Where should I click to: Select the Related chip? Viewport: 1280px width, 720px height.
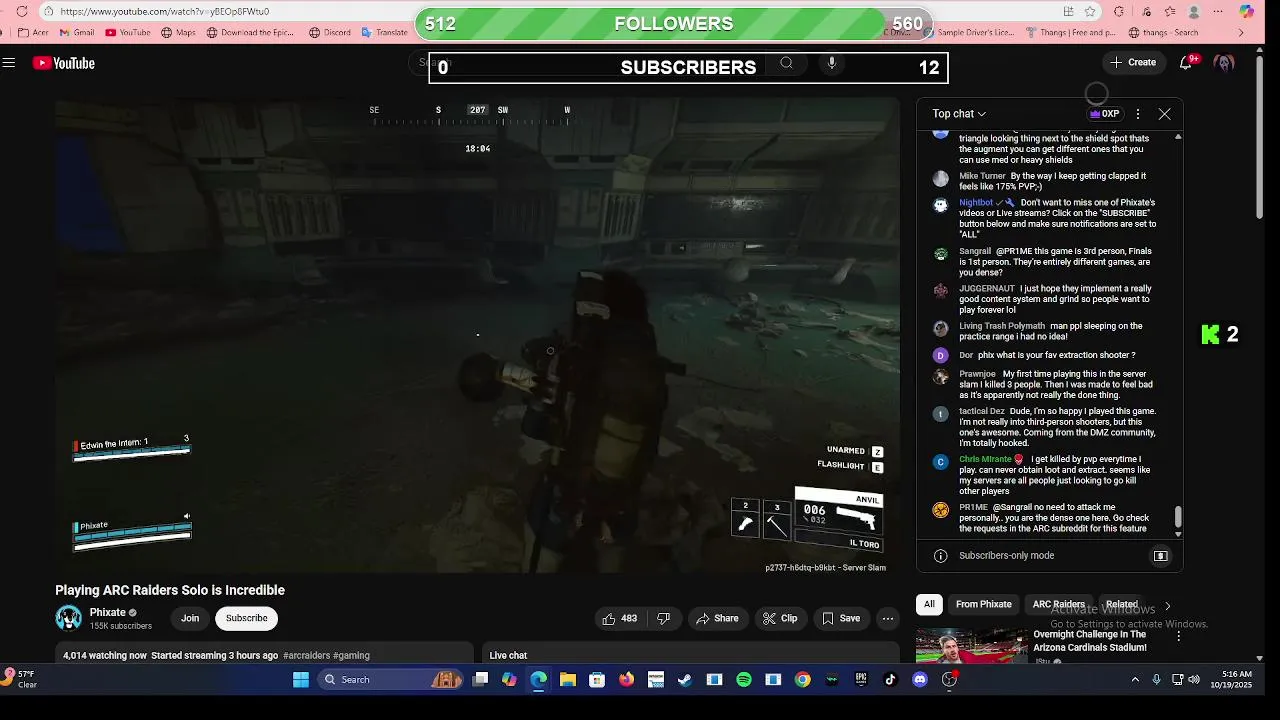tap(1121, 605)
